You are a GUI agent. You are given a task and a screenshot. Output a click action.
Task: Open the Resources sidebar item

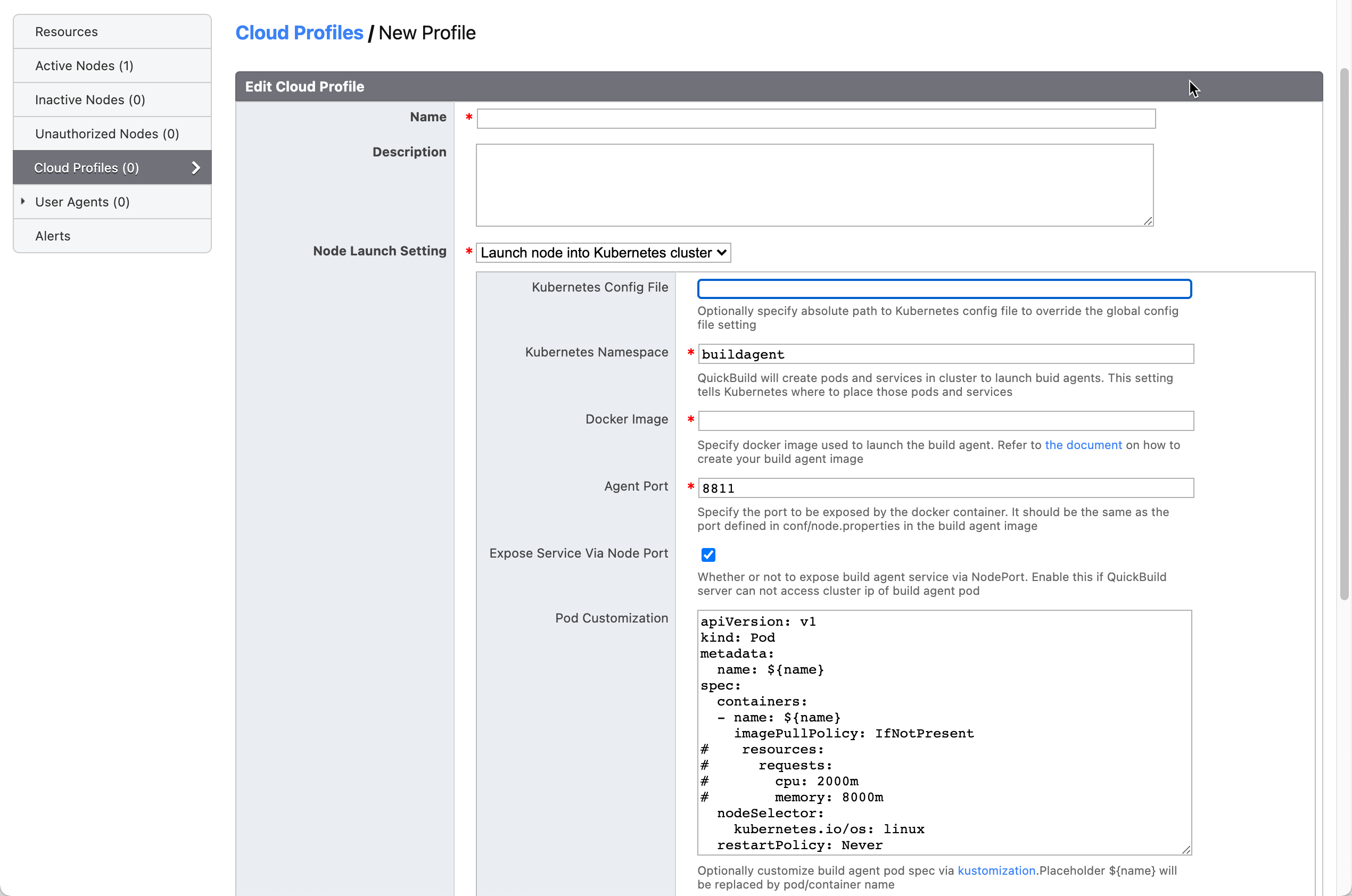(x=112, y=32)
